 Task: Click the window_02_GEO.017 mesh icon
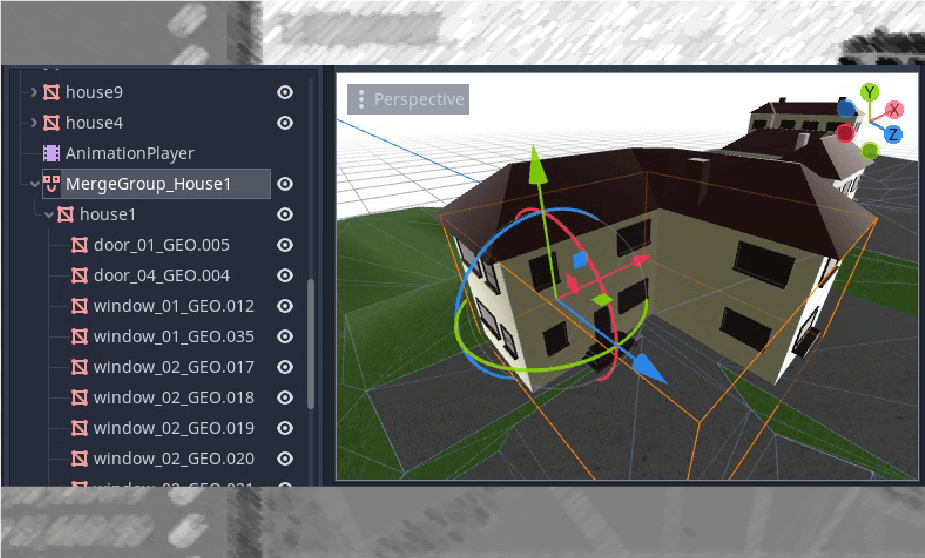pos(80,367)
